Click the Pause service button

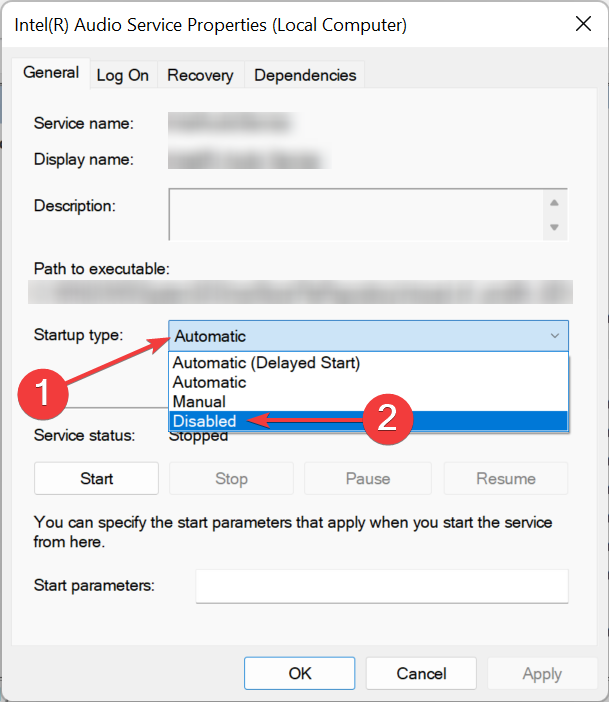[368, 479]
